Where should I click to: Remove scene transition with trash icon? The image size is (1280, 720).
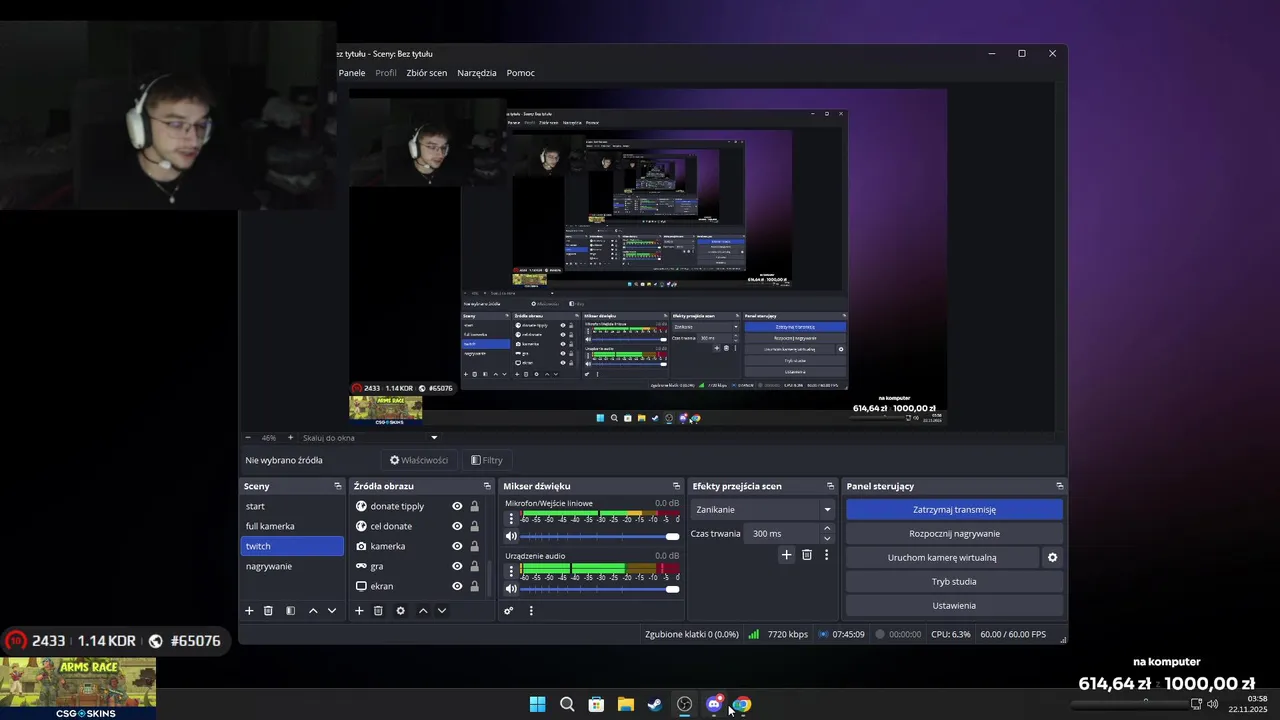pyautogui.click(x=807, y=555)
